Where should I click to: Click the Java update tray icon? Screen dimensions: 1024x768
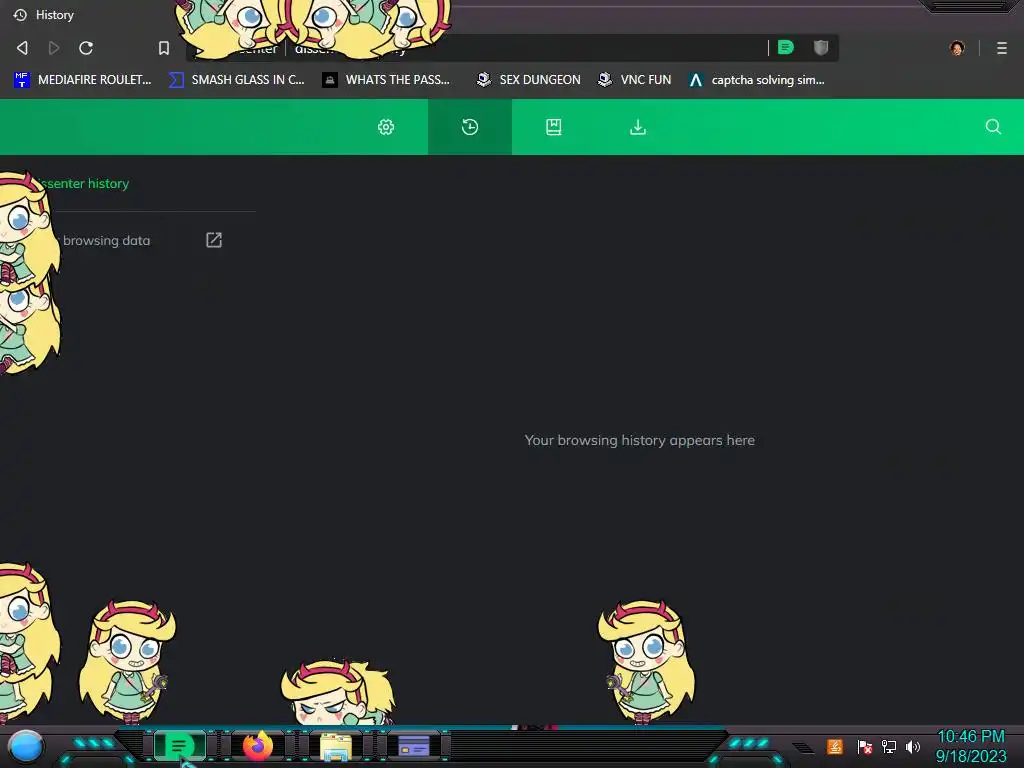pyautogui.click(x=835, y=746)
